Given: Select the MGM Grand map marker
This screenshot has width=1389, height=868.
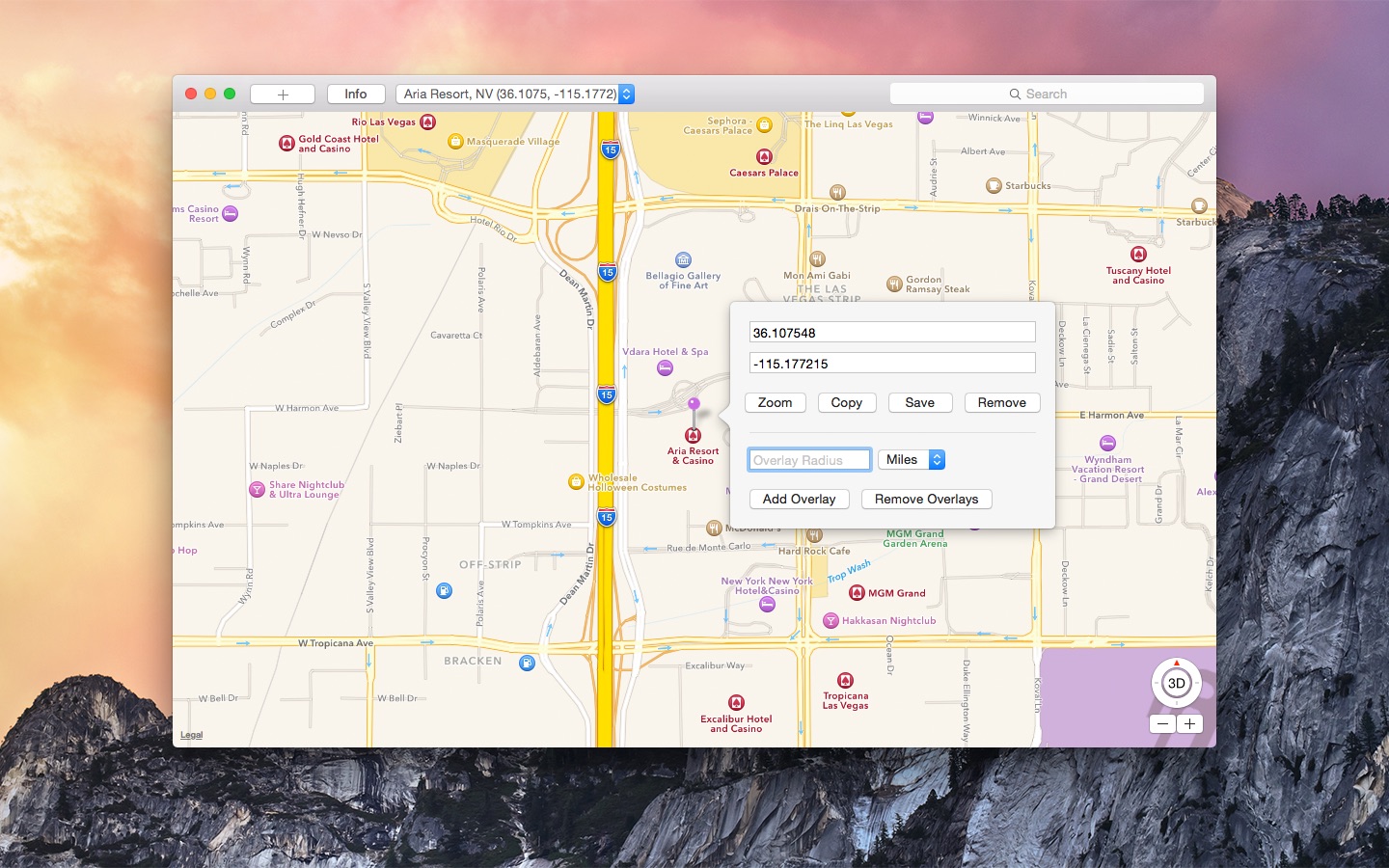Looking at the screenshot, I should click(x=857, y=592).
